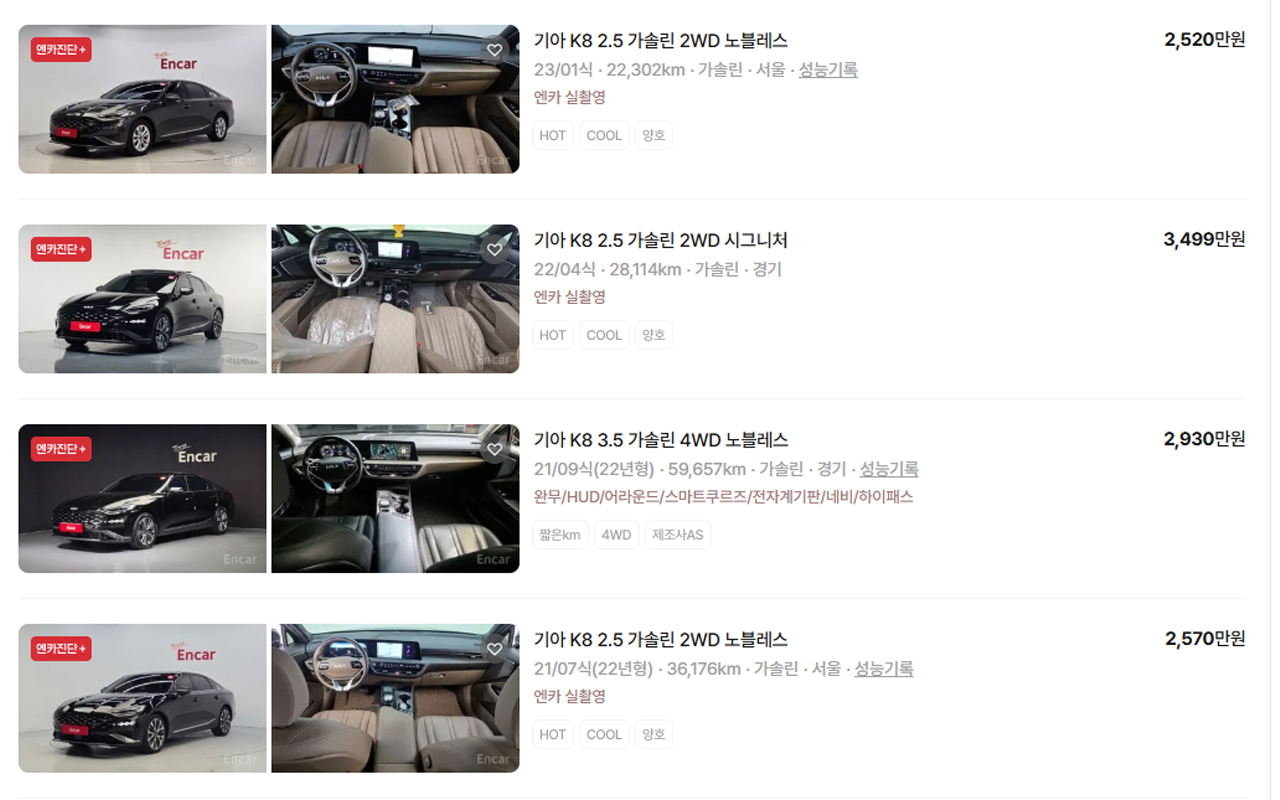The height and width of the screenshot is (800, 1280).
Task: View interior photo of 2,570만원 K8
Action: (x=395, y=698)
